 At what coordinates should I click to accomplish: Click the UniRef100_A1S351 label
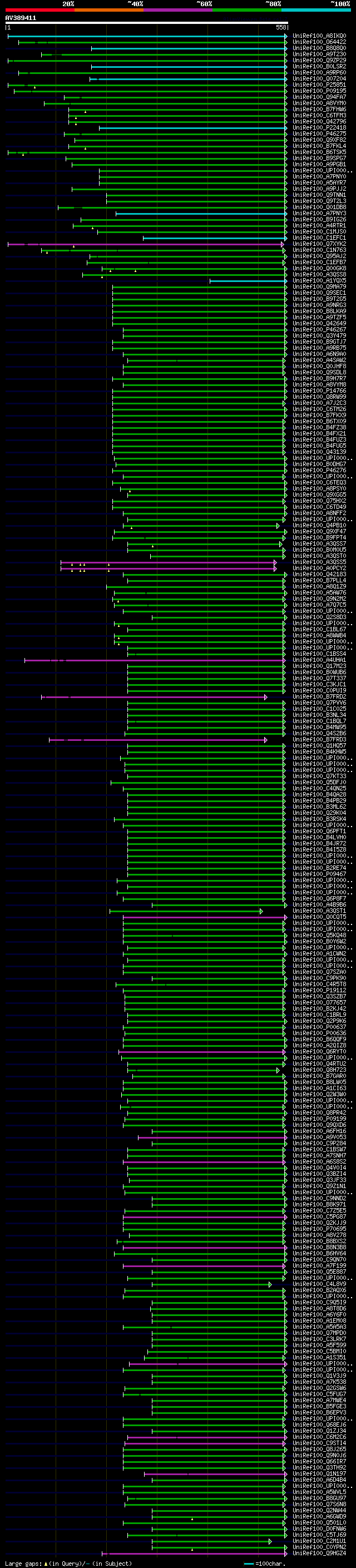[319, 1357]
